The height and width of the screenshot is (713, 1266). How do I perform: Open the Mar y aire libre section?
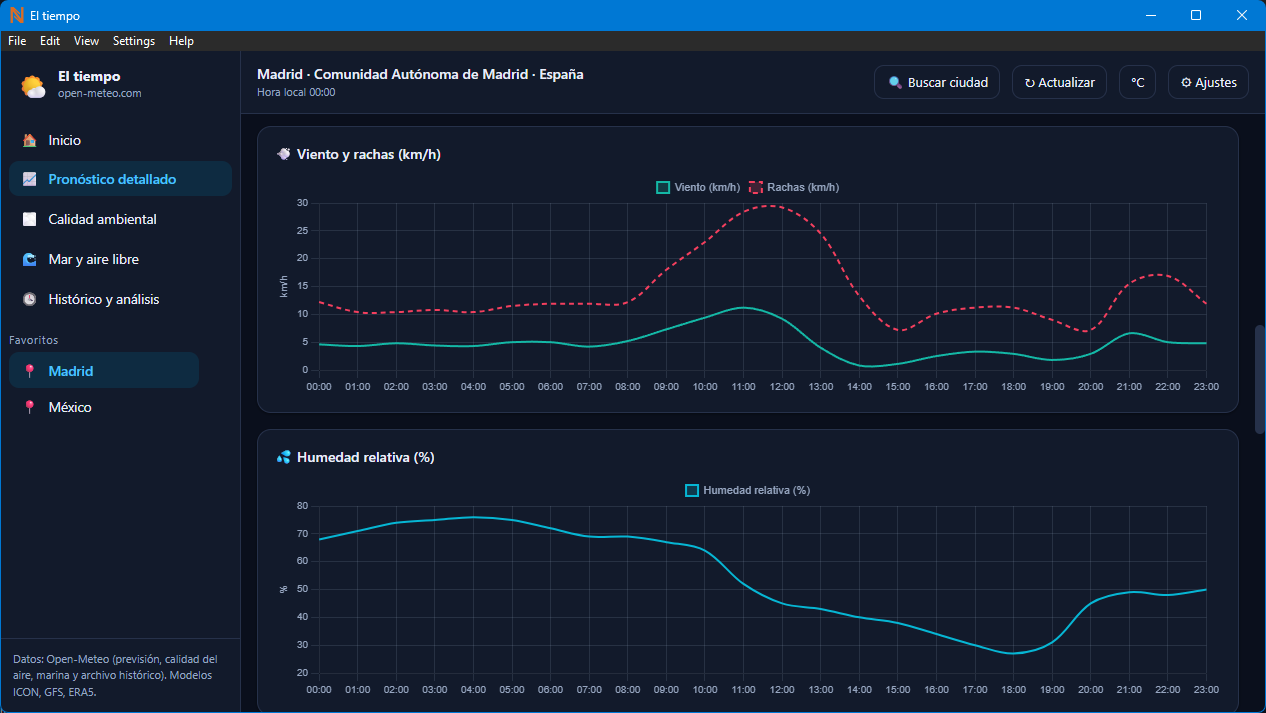(x=120, y=259)
